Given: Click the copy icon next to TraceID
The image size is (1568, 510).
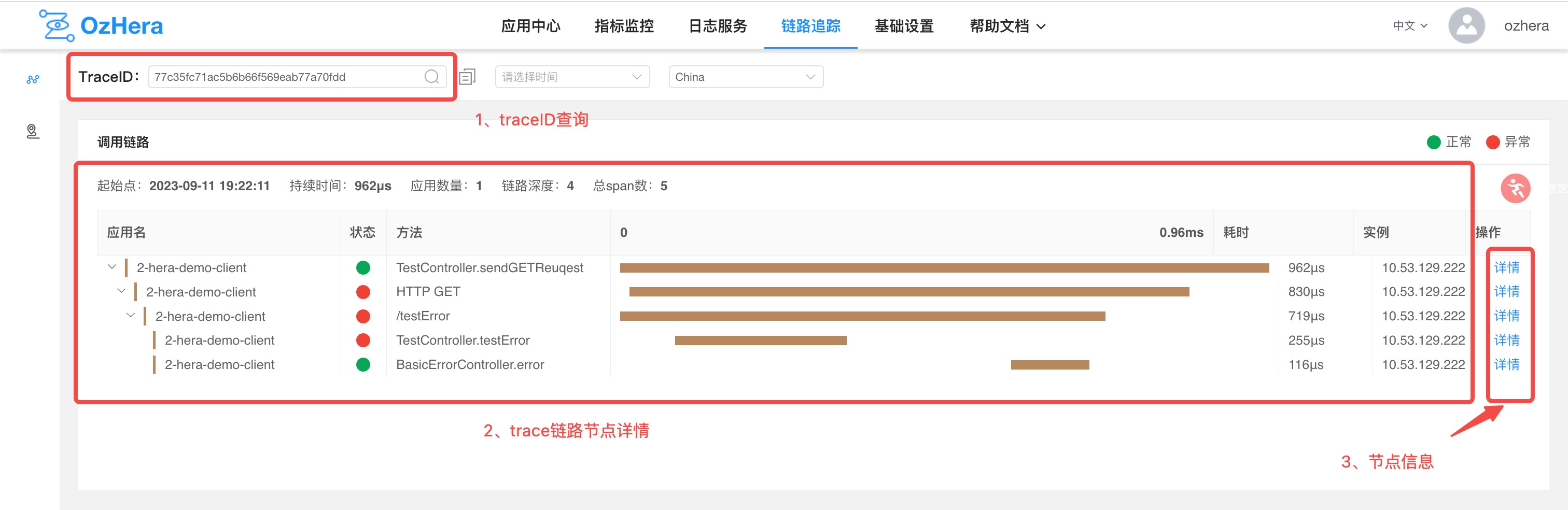Looking at the screenshot, I should coord(467,77).
